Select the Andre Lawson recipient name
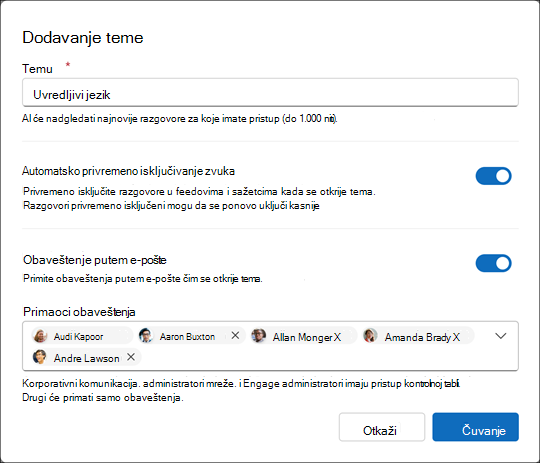This screenshot has height=463, width=540. tap(86, 359)
